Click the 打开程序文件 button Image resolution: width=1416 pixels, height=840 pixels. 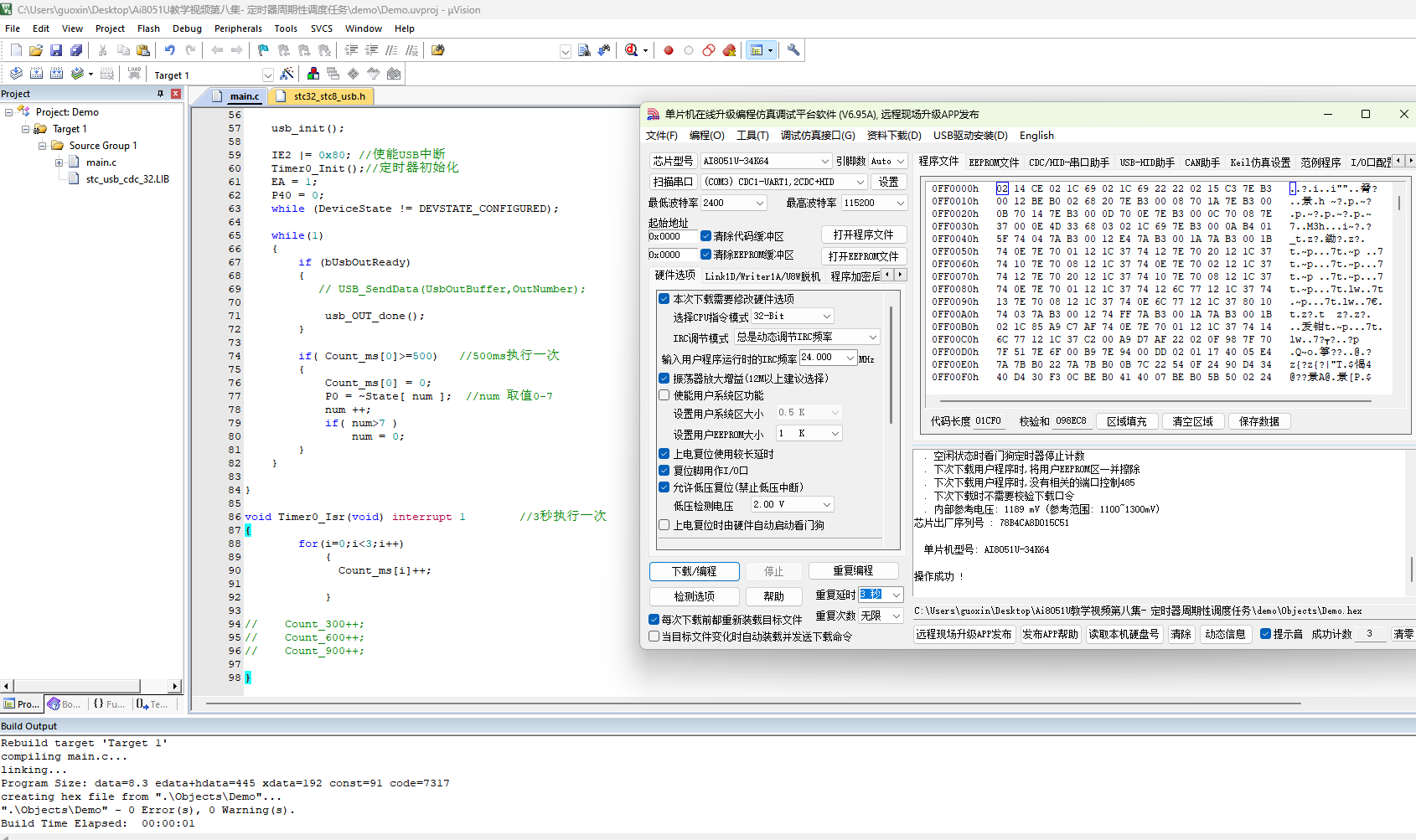[863, 234]
